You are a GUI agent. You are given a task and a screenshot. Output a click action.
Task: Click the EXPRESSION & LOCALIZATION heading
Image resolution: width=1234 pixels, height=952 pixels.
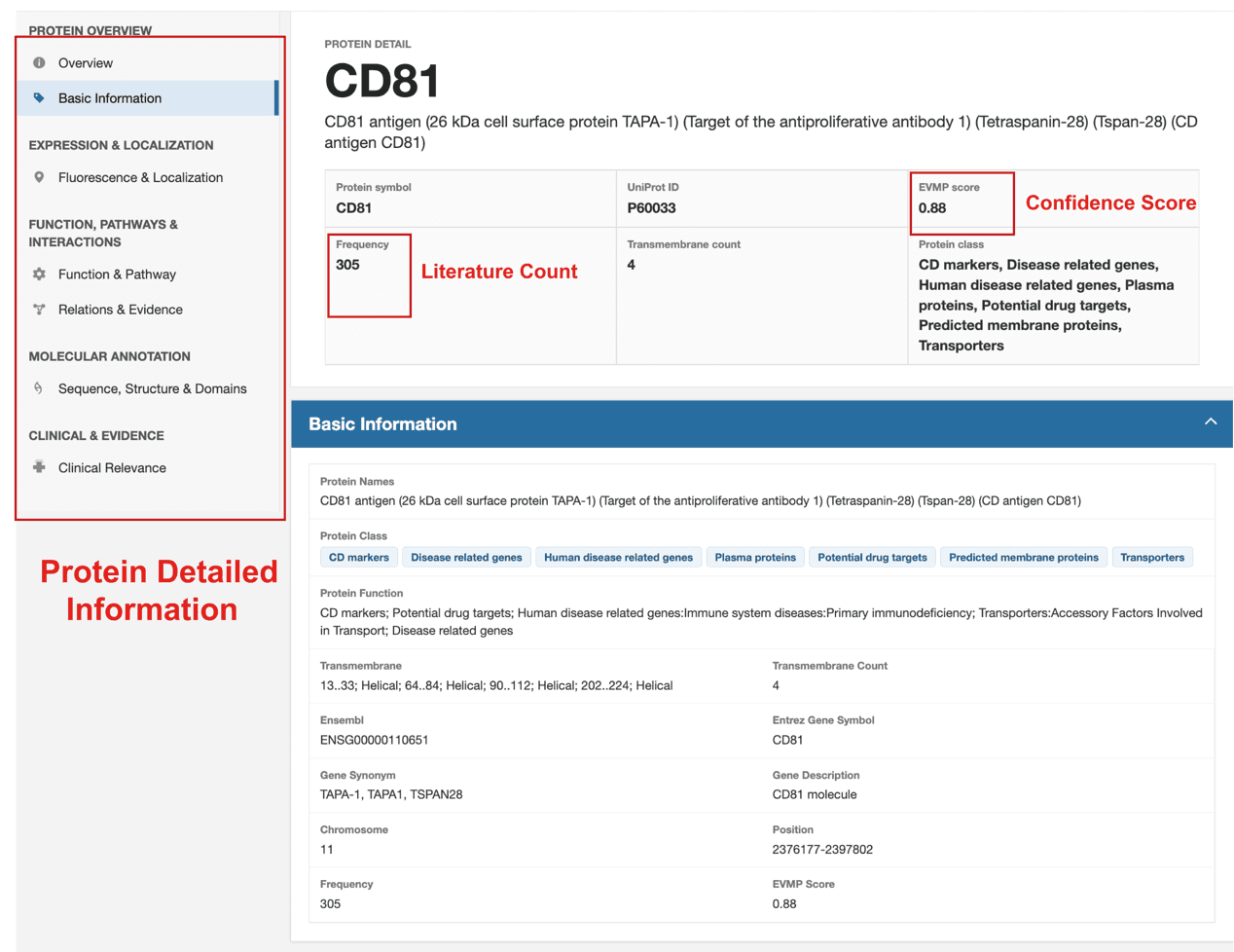point(121,145)
